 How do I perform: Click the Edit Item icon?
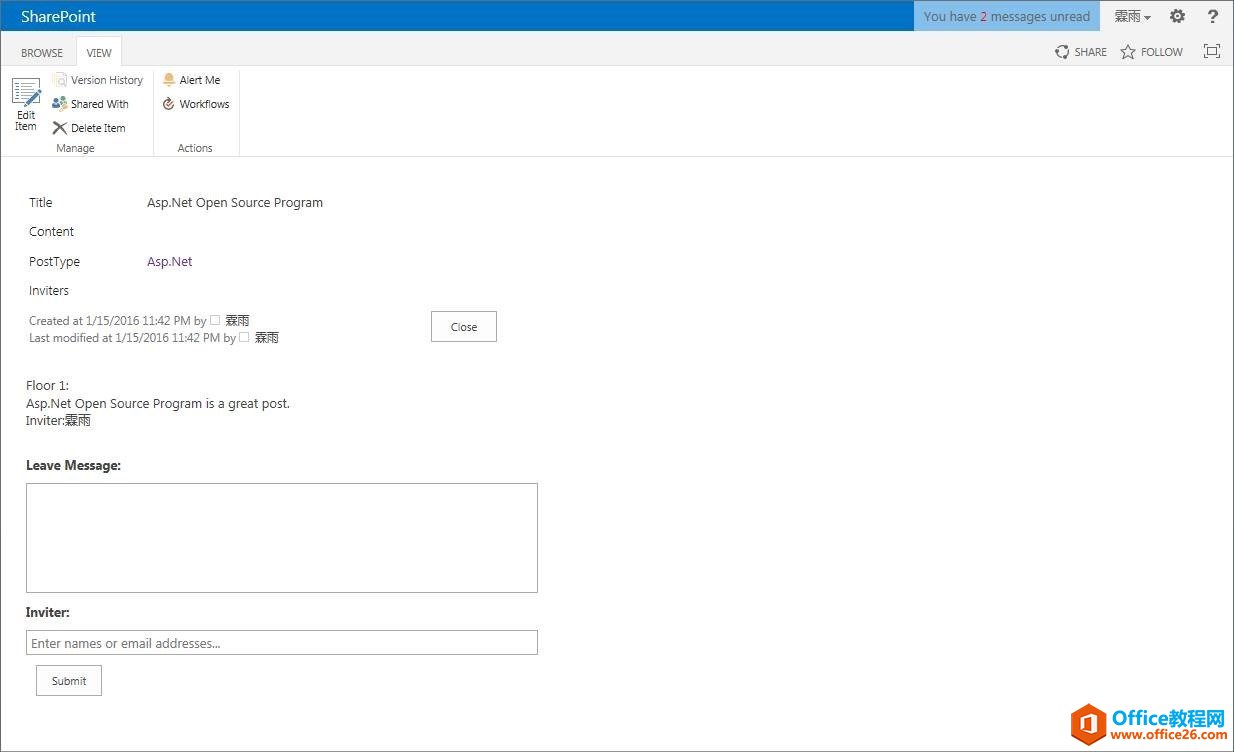pos(26,93)
